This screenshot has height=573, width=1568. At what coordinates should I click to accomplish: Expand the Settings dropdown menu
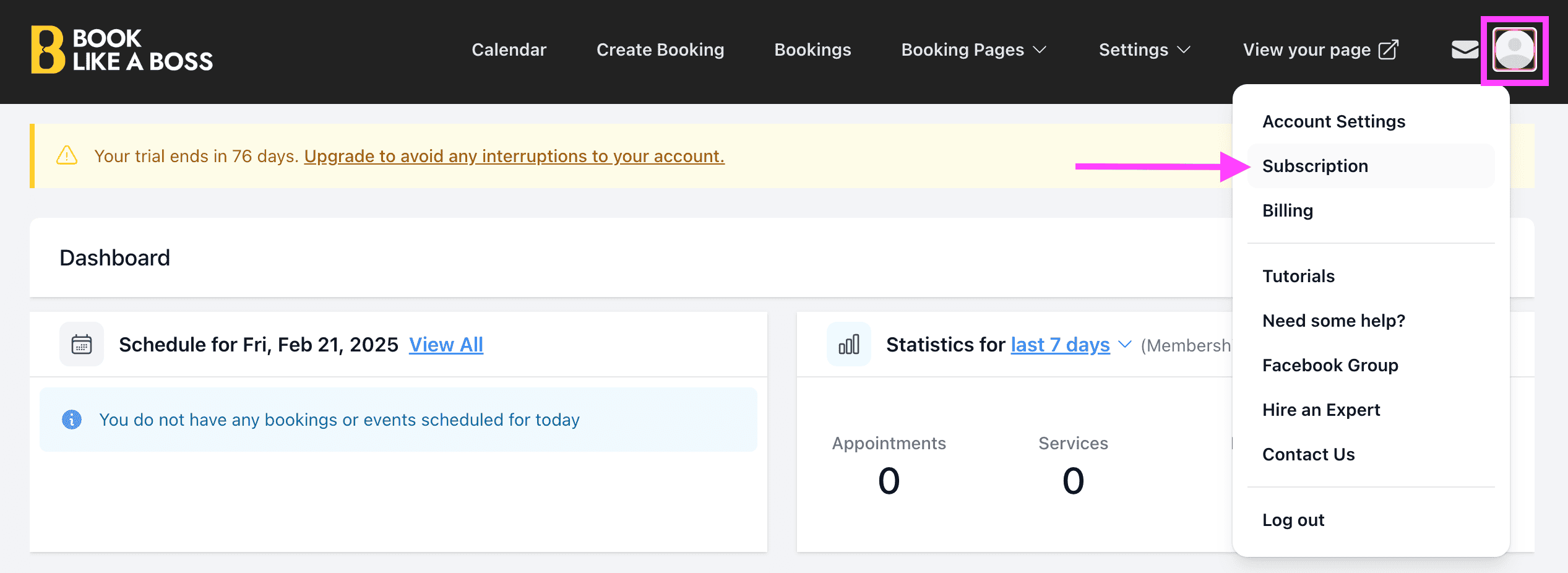click(1144, 50)
